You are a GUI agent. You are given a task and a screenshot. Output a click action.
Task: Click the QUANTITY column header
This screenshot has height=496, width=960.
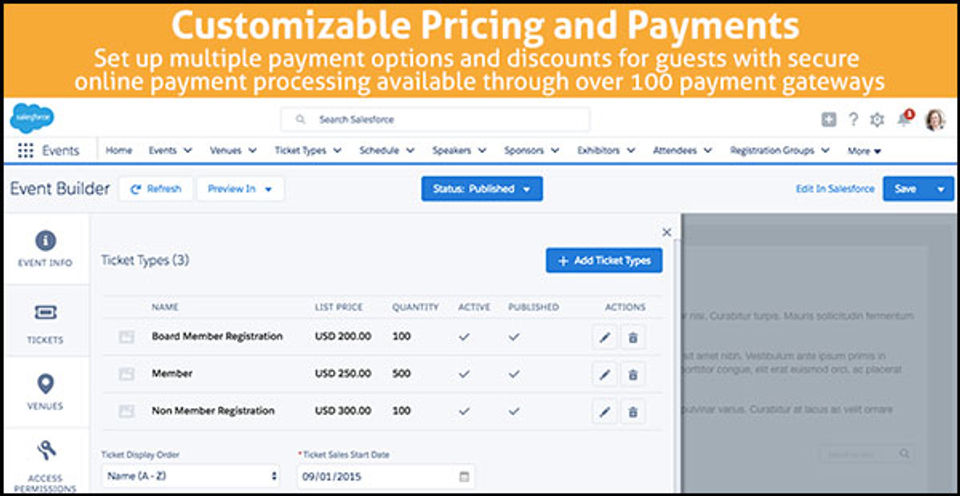[416, 307]
